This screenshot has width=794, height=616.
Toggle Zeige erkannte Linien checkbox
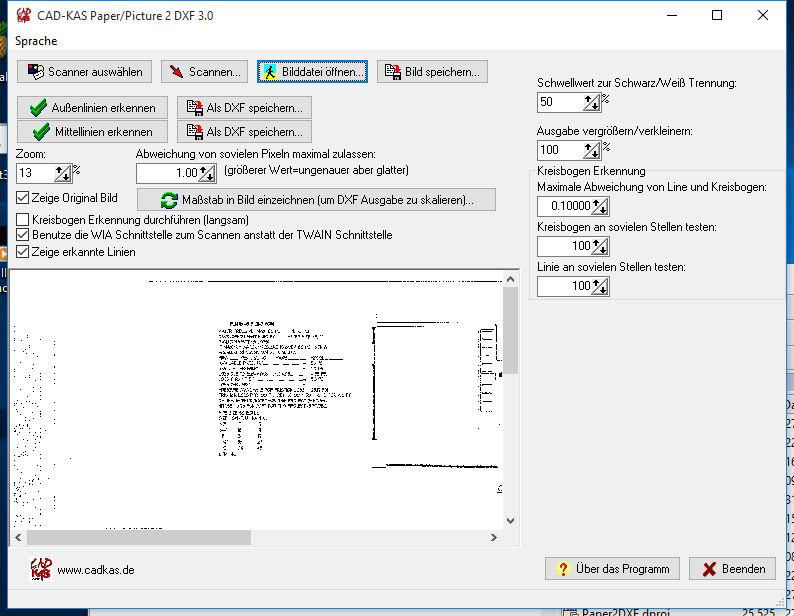[23, 252]
